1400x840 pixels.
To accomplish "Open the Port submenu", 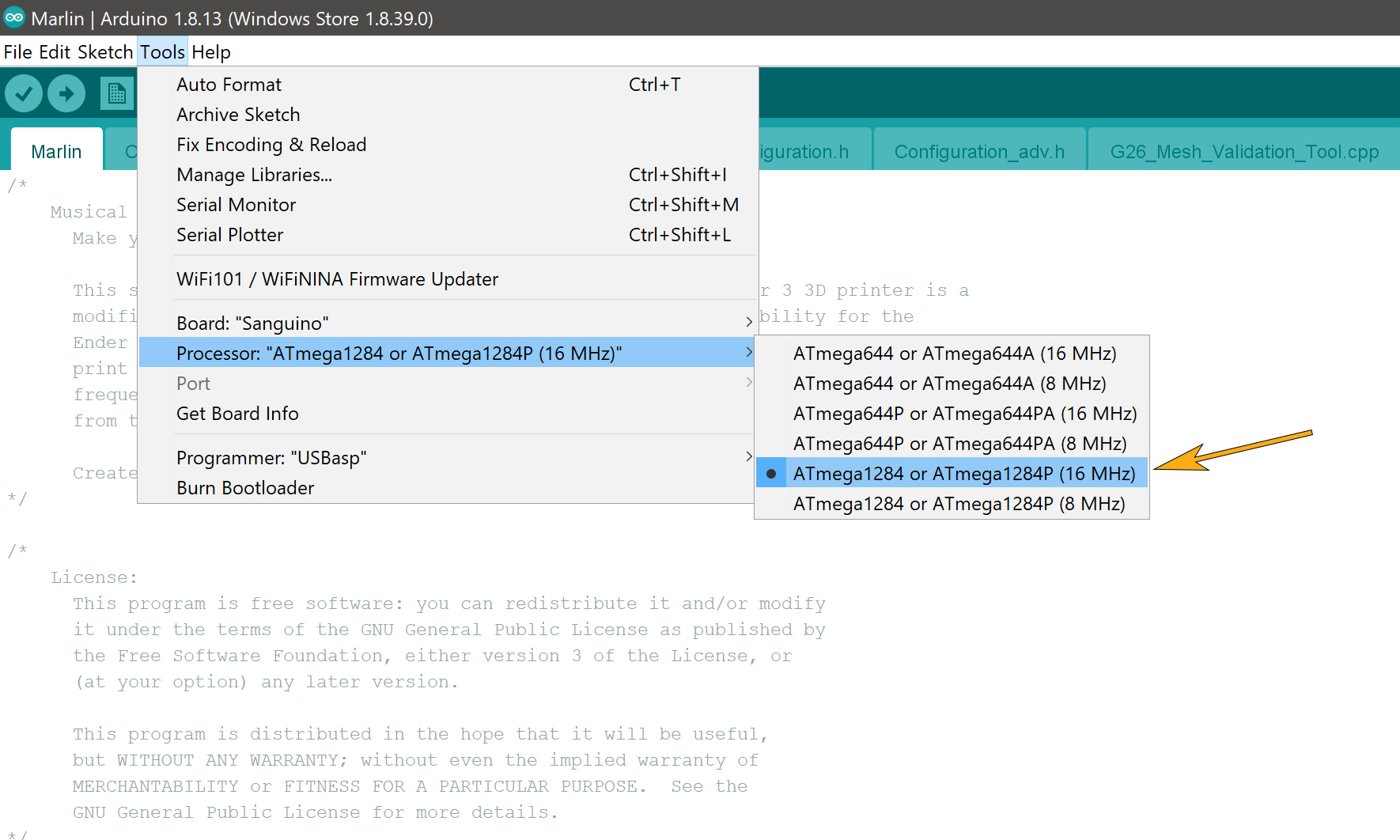I will [316, 383].
